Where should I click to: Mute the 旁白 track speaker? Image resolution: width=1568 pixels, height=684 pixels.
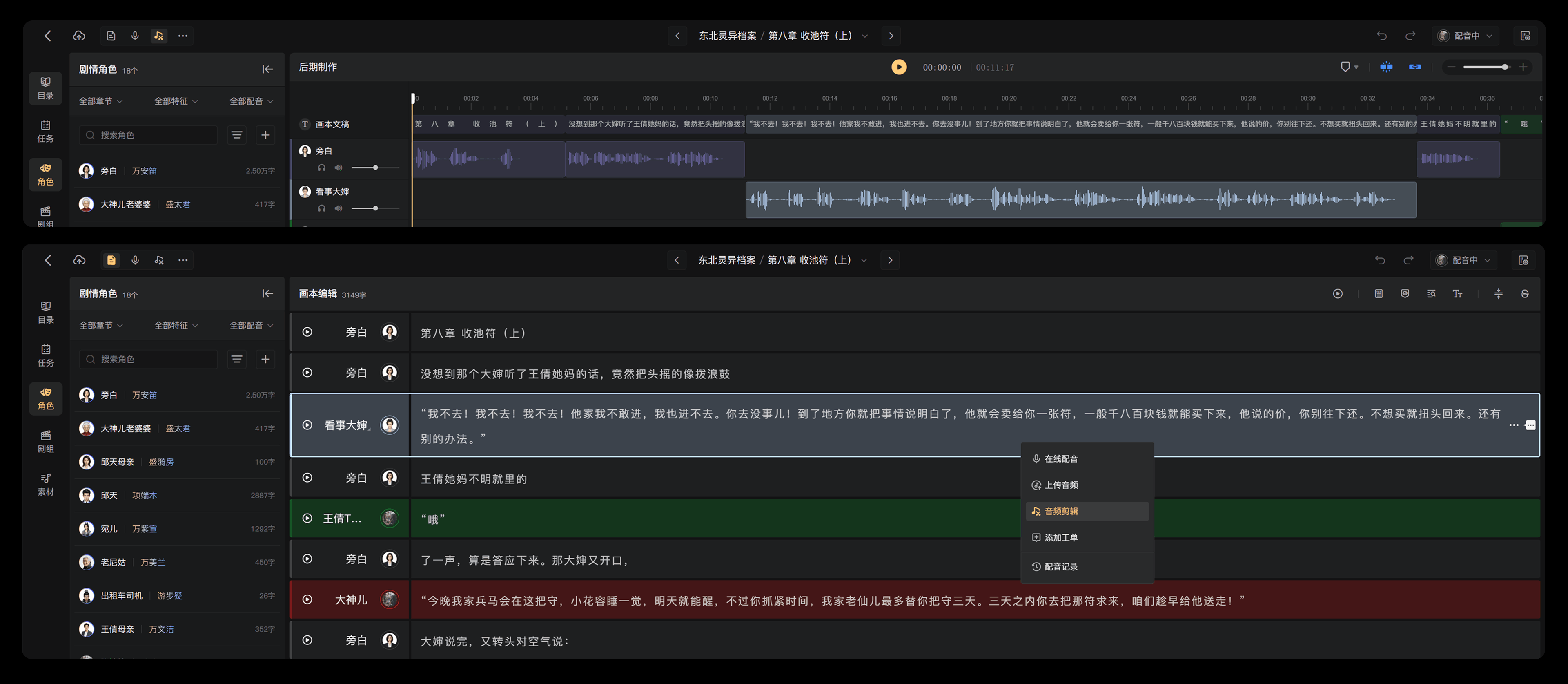tap(339, 168)
